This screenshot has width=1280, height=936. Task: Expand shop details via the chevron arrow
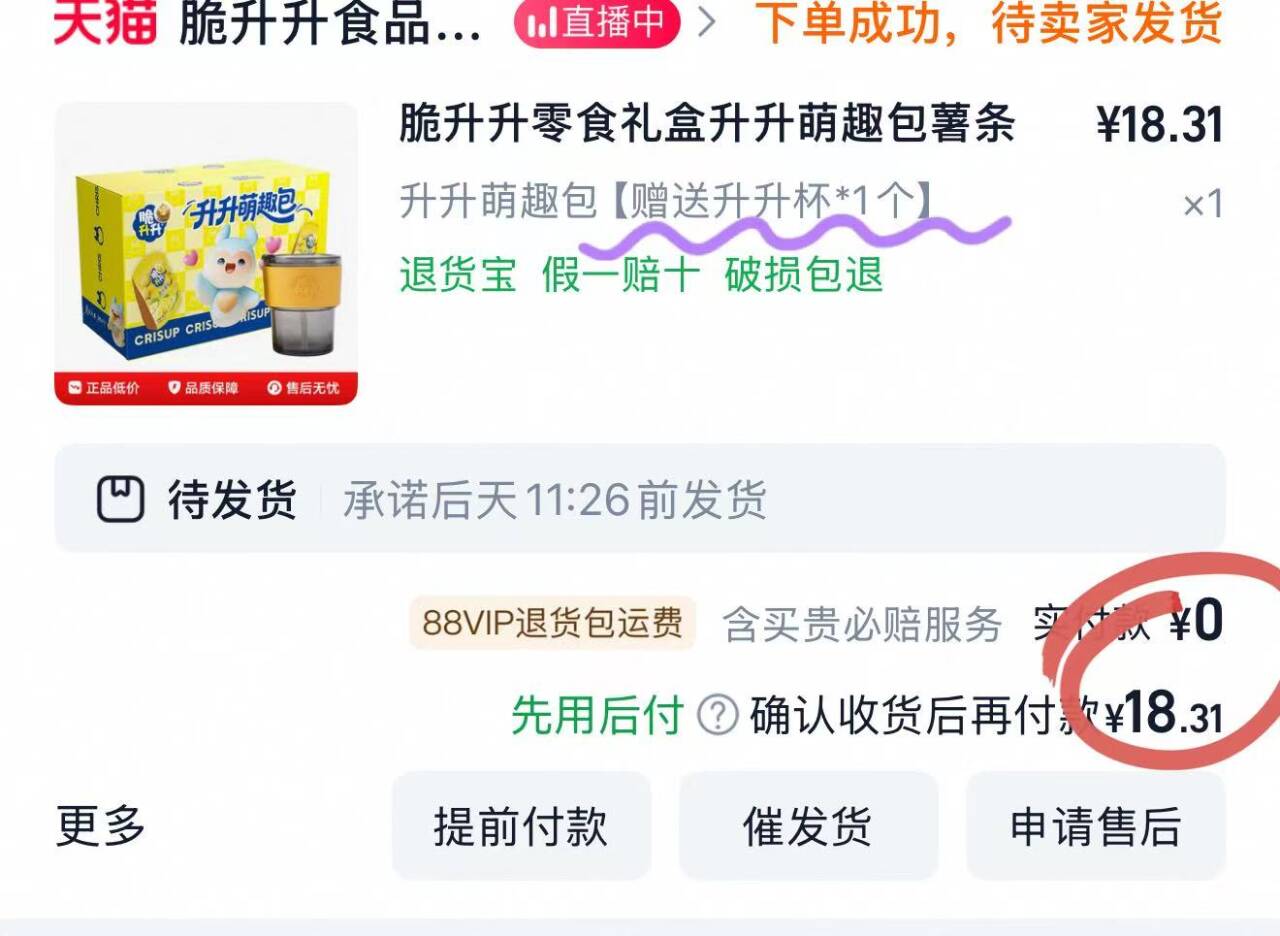(708, 24)
